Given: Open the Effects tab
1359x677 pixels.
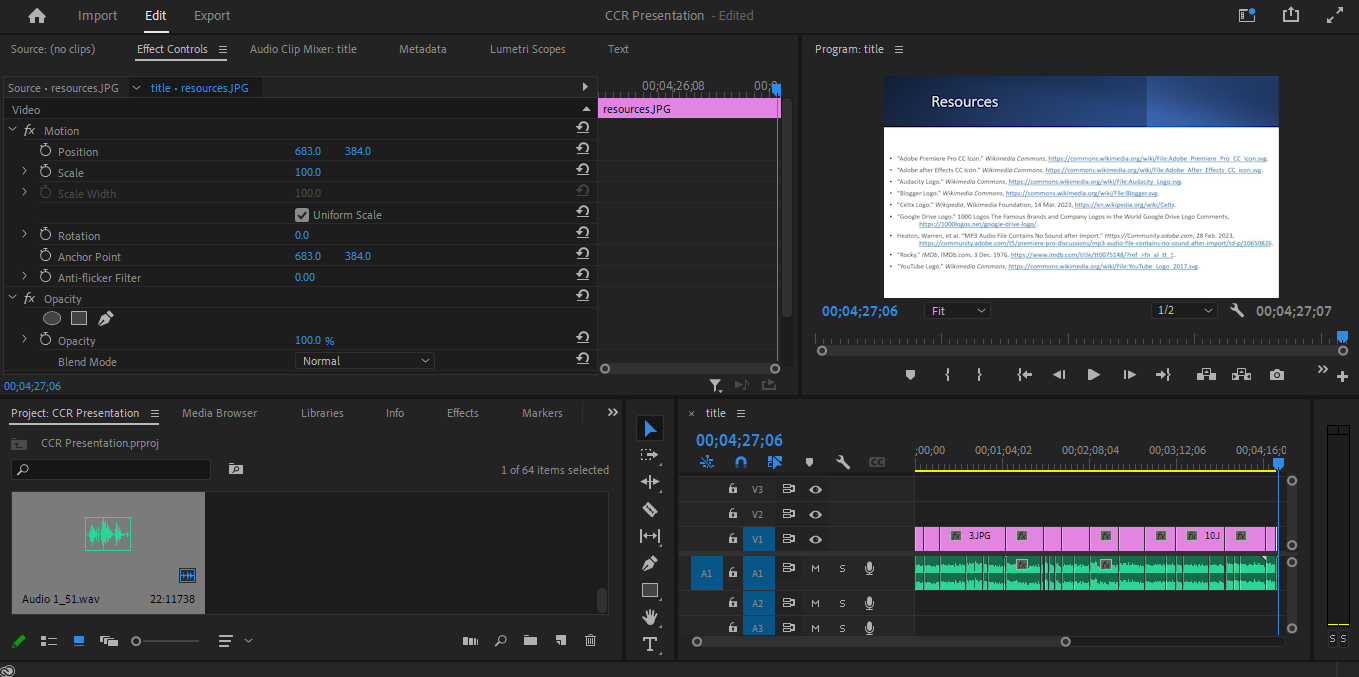Looking at the screenshot, I should [x=462, y=413].
